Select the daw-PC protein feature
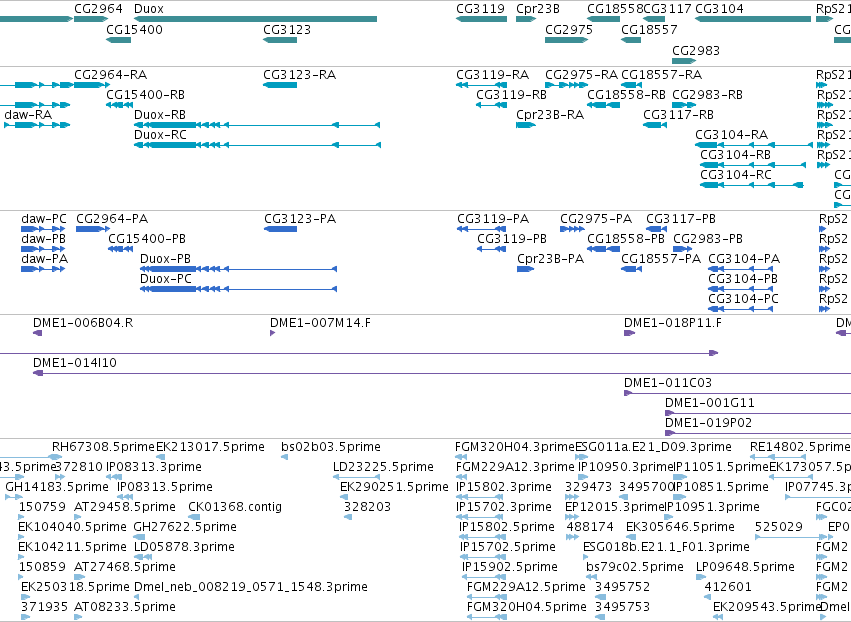 pos(43,229)
